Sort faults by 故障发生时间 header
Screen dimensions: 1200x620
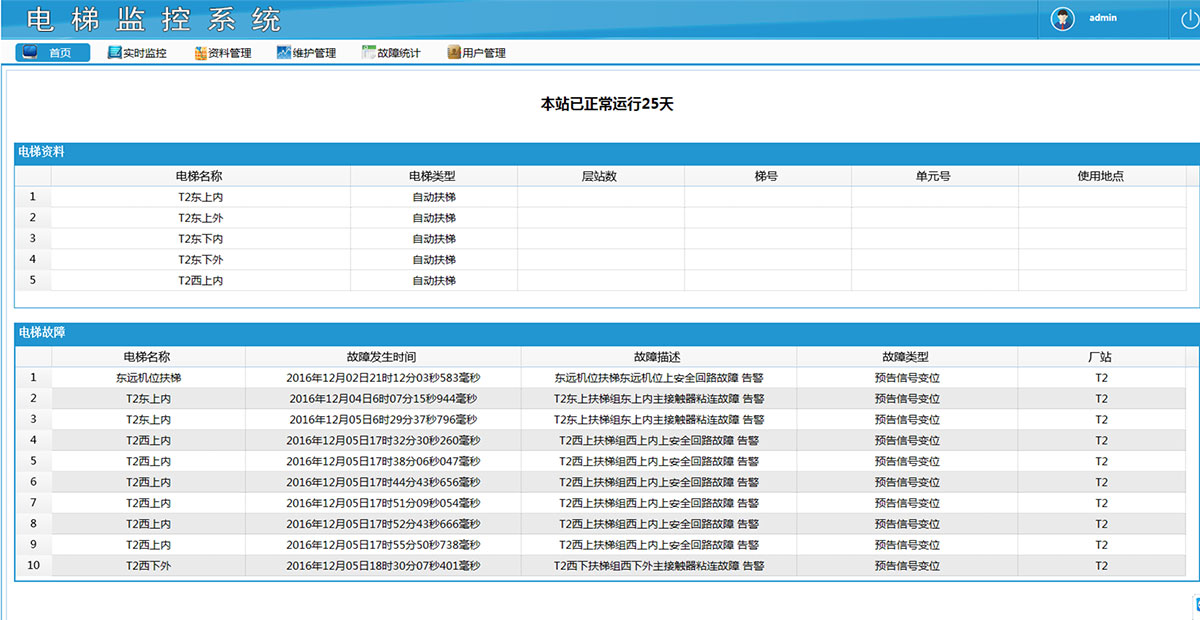(x=381, y=357)
